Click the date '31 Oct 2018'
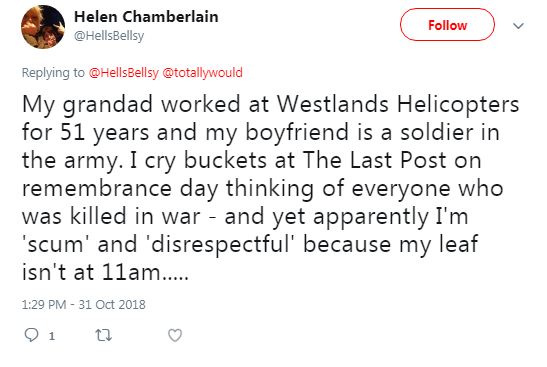 112,304
